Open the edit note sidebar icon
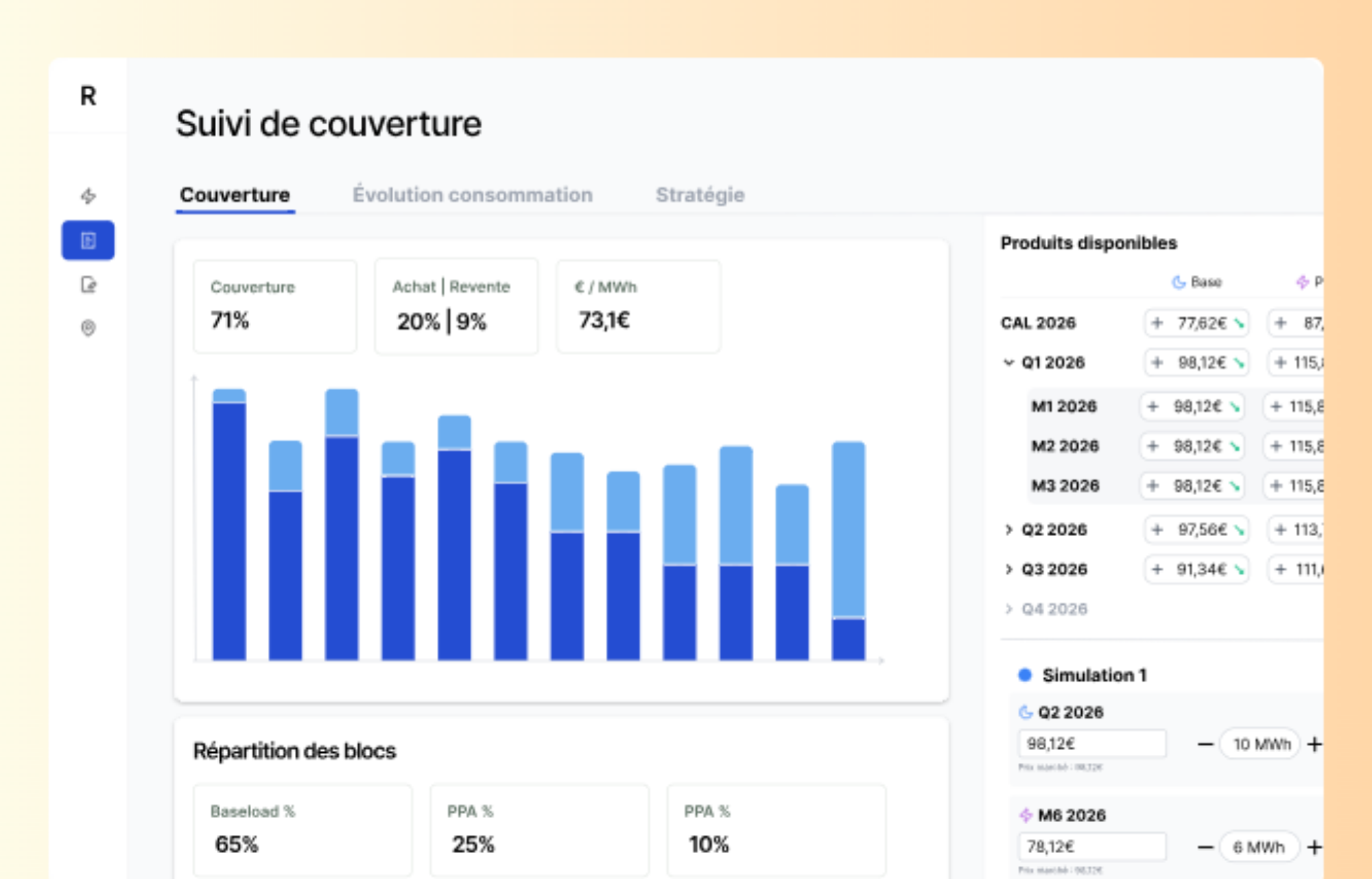Image resolution: width=1372 pixels, height=879 pixels. (x=88, y=285)
